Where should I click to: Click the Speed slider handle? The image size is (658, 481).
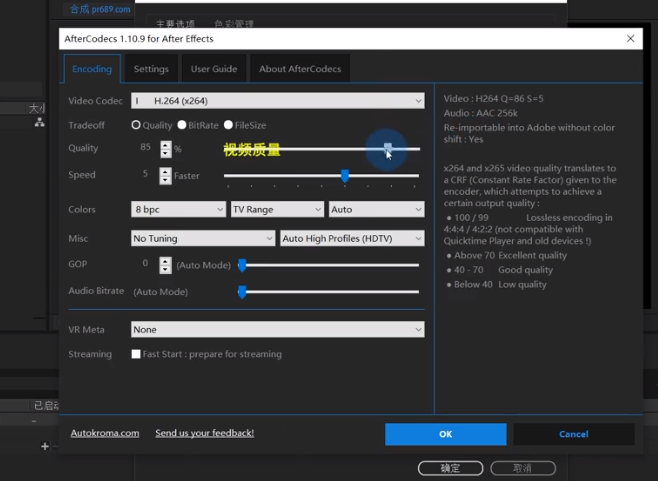[x=345, y=176]
